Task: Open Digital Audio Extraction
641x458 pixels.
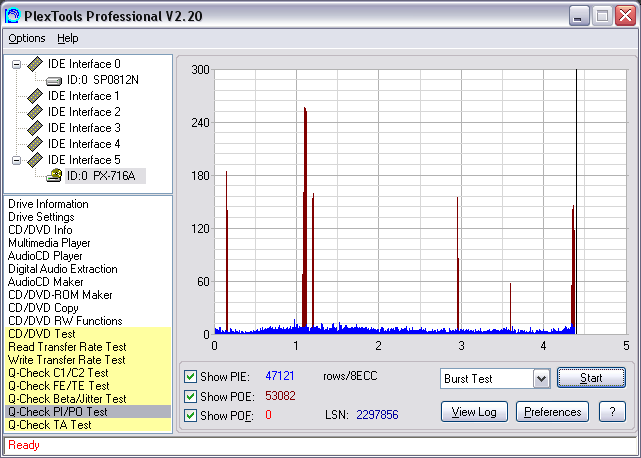Action: pos(63,269)
